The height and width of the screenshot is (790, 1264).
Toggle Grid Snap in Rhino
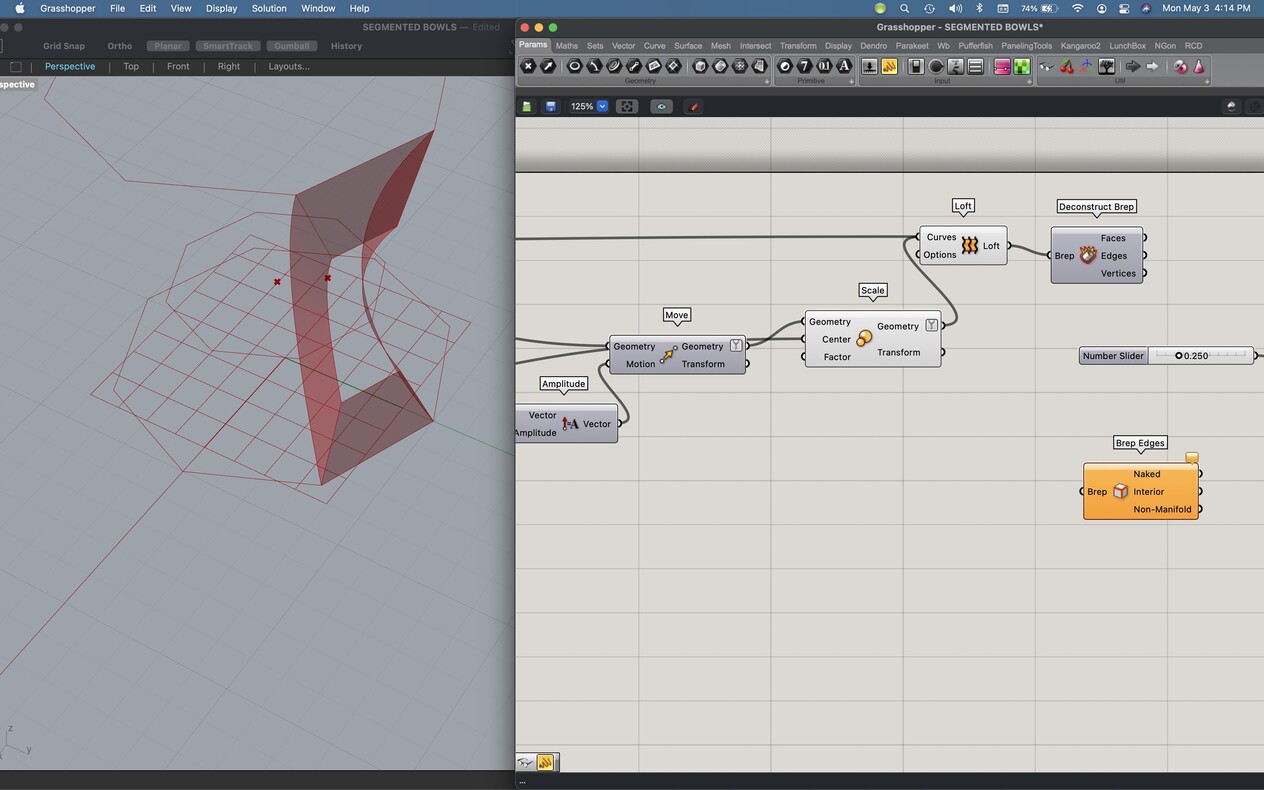point(64,46)
